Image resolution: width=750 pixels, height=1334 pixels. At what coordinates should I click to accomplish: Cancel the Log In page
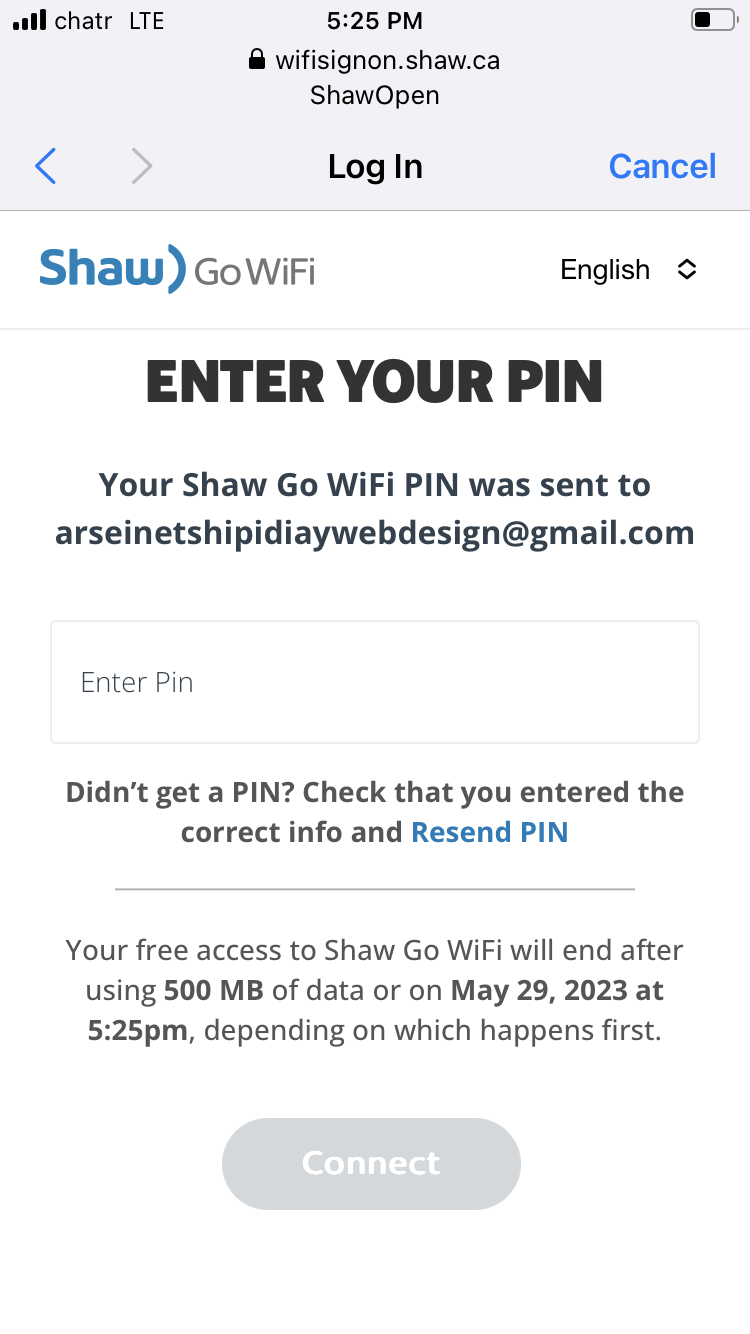(x=662, y=166)
